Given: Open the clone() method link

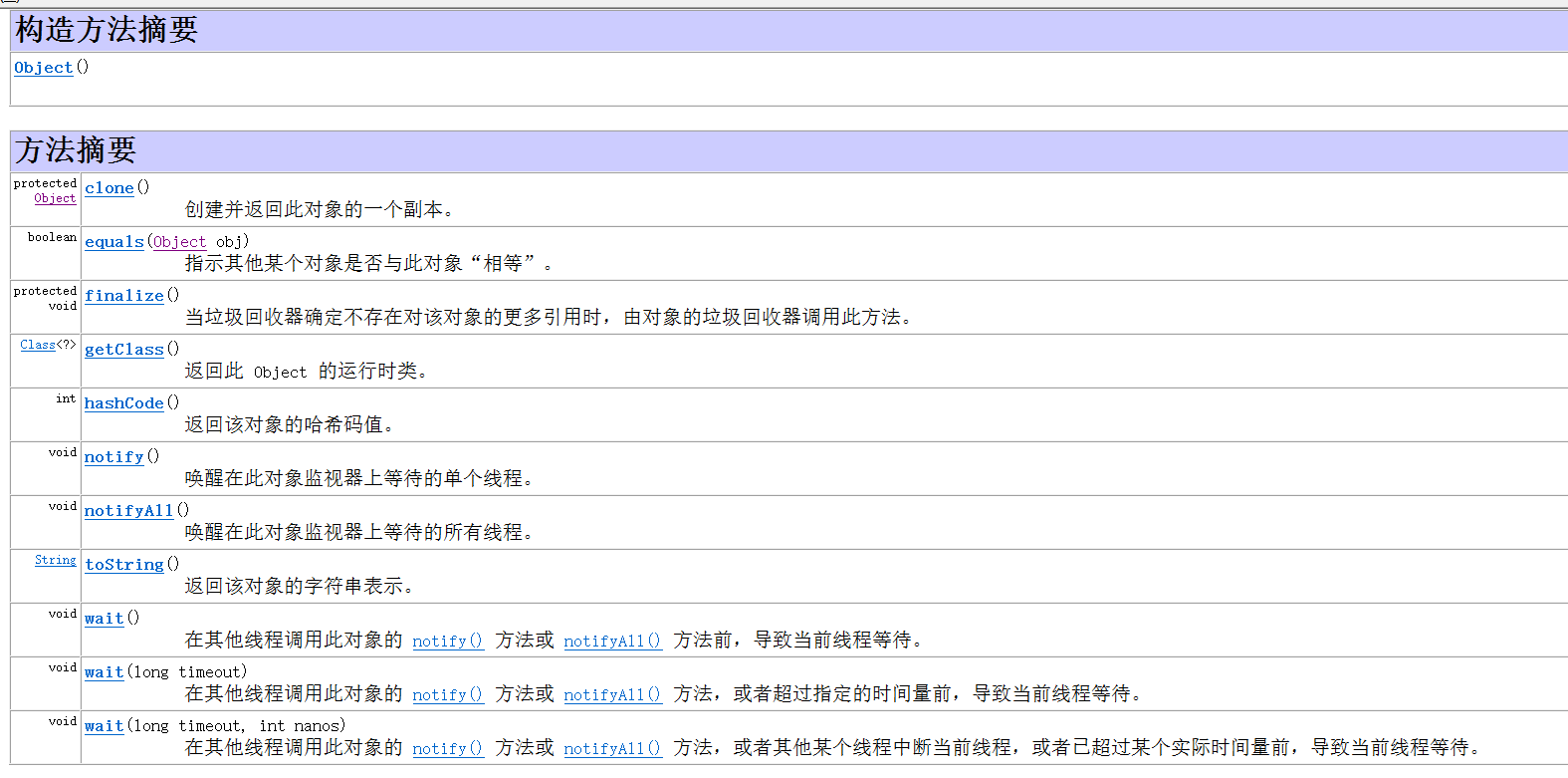Looking at the screenshot, I should pos(109,188).
